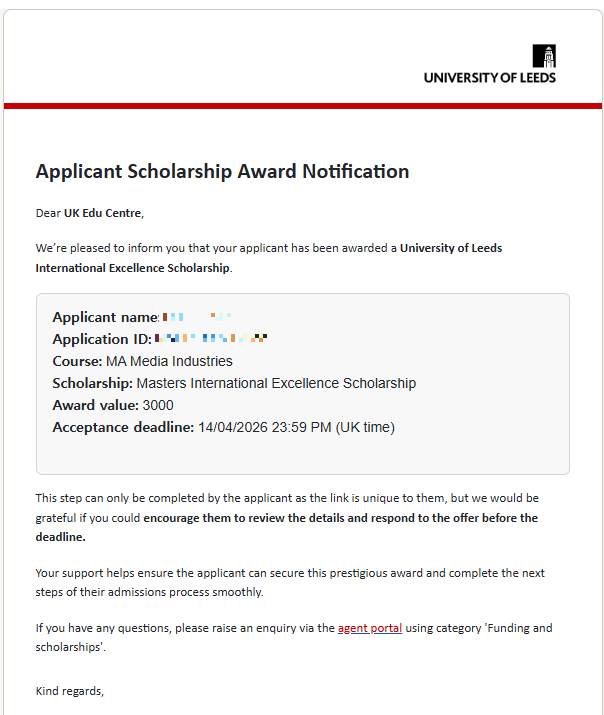Click the bold 'University of Leeds International Excellence Scholarship' text
604x715 pixels.
pos(450,248)
